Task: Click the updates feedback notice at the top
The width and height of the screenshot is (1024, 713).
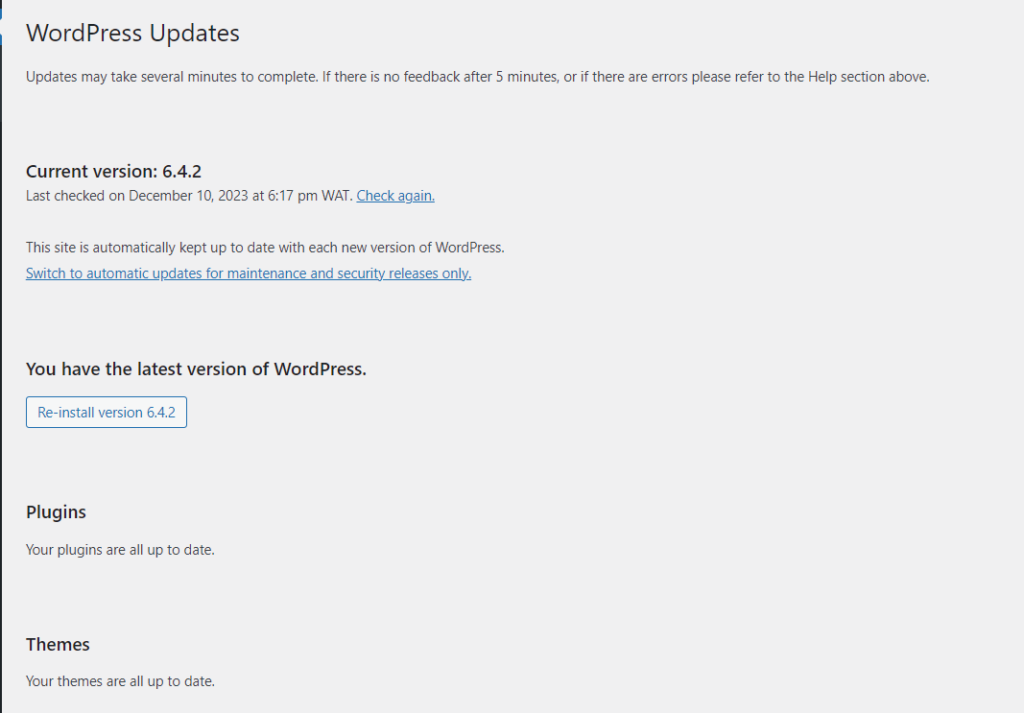Action: tap(477, 76)
